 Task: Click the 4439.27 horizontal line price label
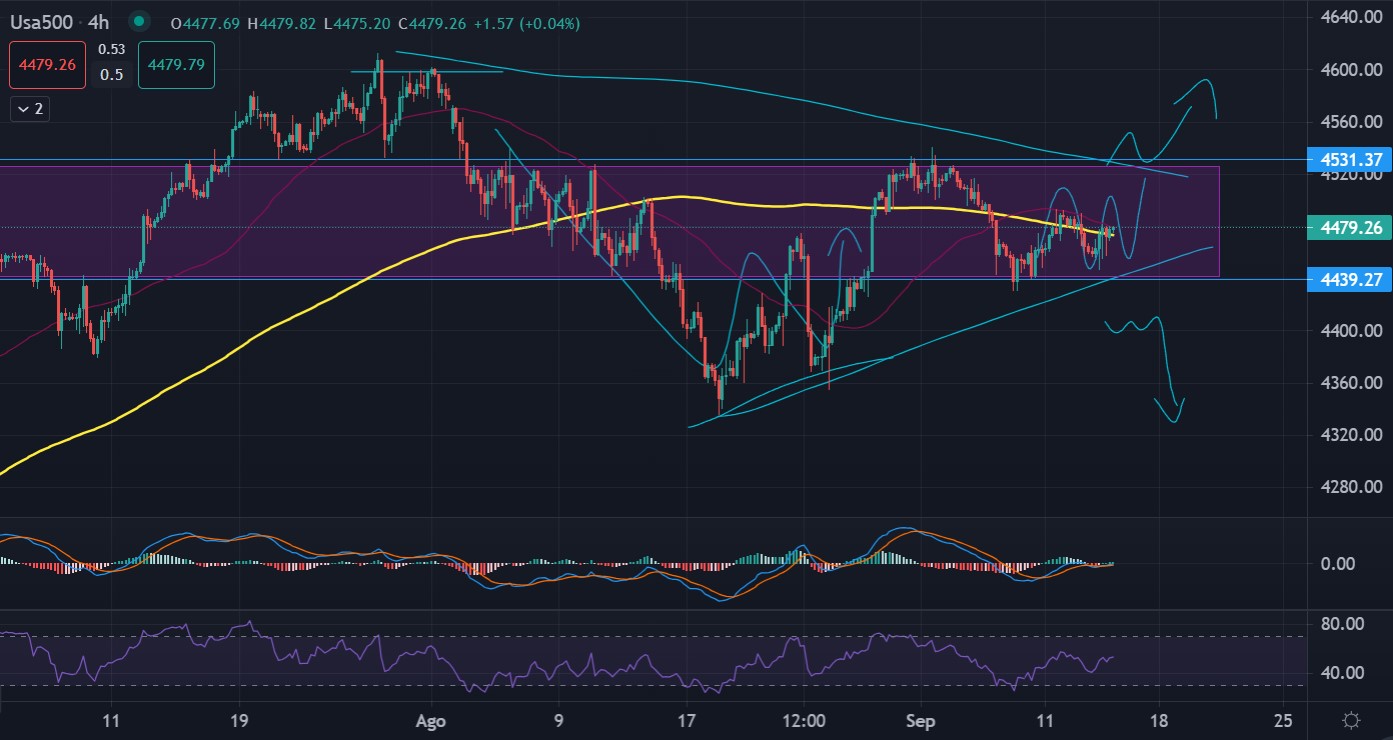coord(1350,280)
